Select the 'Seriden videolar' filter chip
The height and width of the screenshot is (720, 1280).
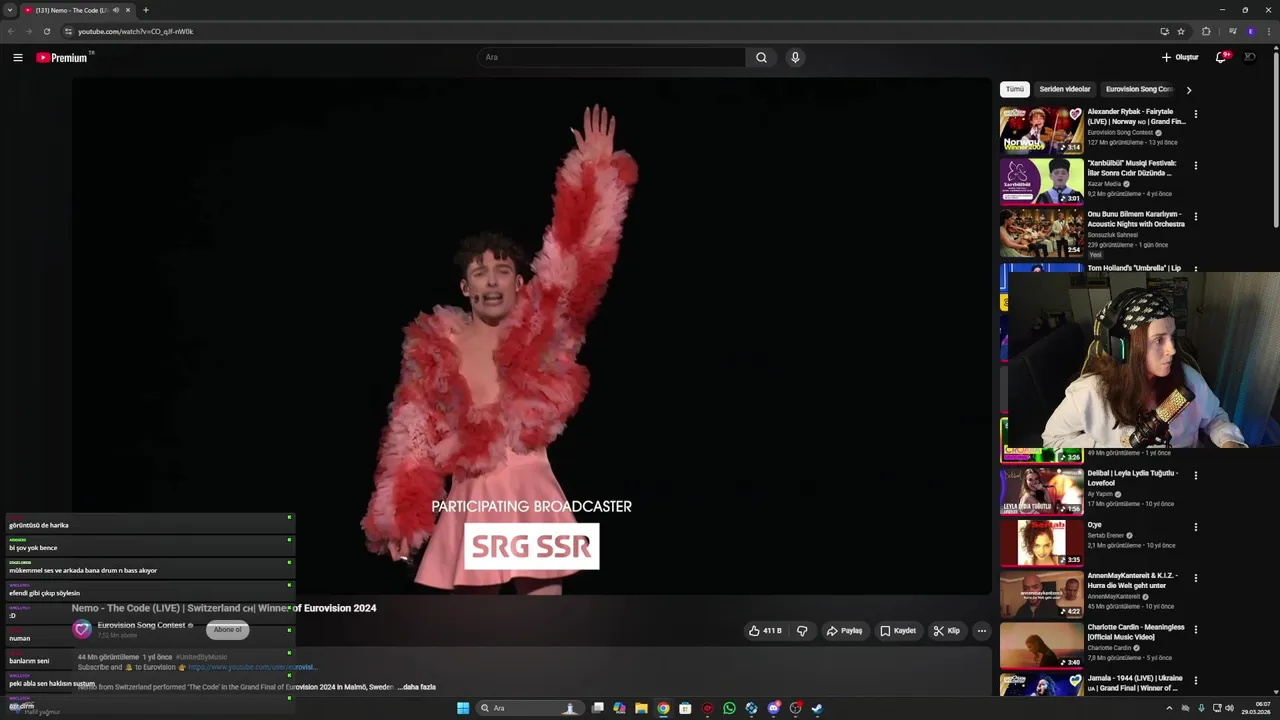[x=1065, y=89]
